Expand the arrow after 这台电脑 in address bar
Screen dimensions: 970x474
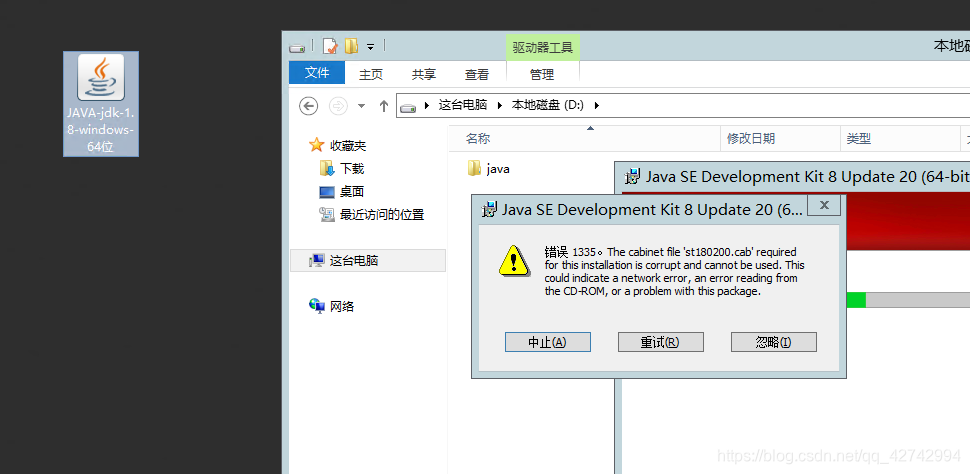click(x=499, y=106)
